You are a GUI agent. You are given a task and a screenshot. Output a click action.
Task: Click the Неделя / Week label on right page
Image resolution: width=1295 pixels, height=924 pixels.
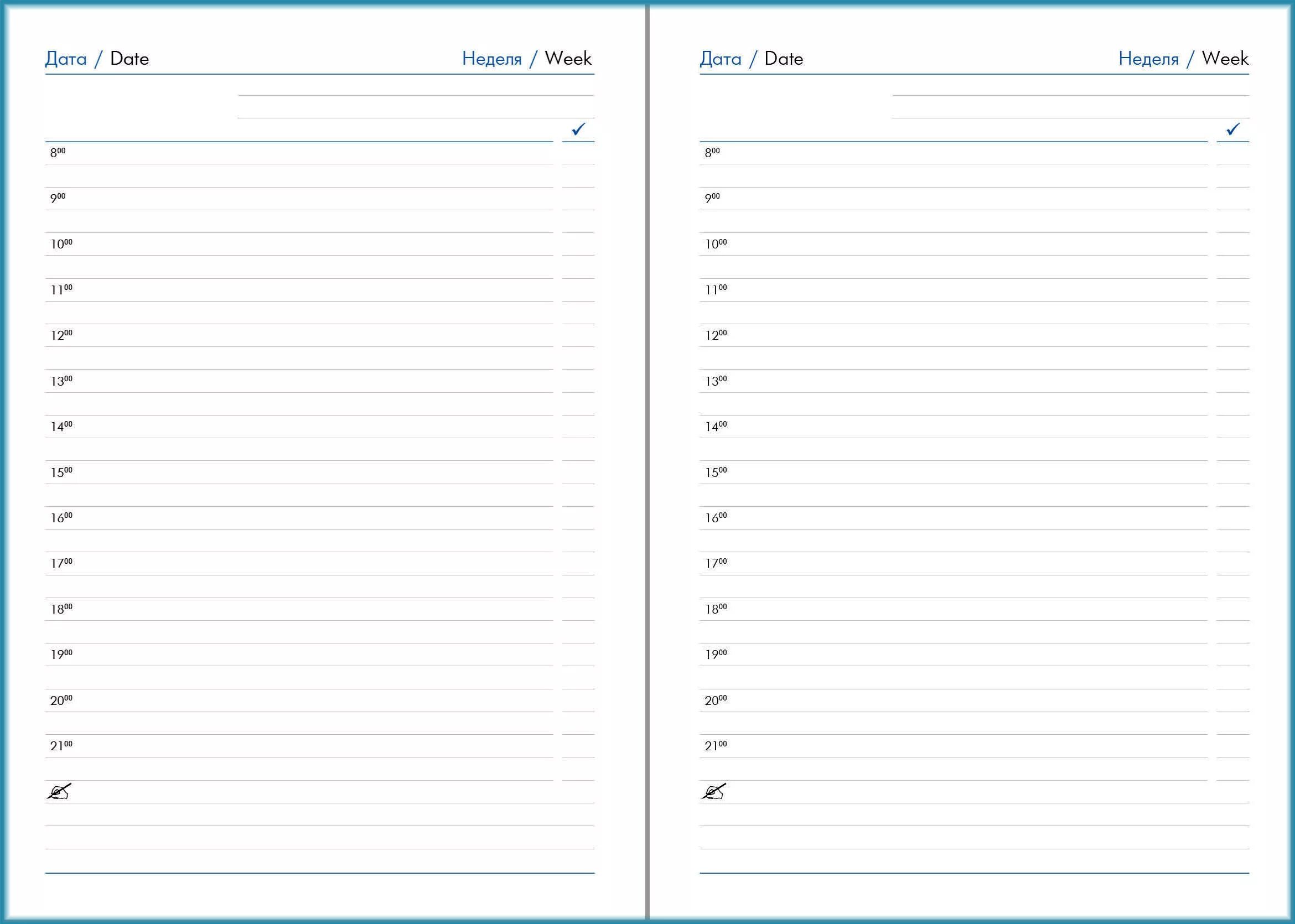(1183, 59)
